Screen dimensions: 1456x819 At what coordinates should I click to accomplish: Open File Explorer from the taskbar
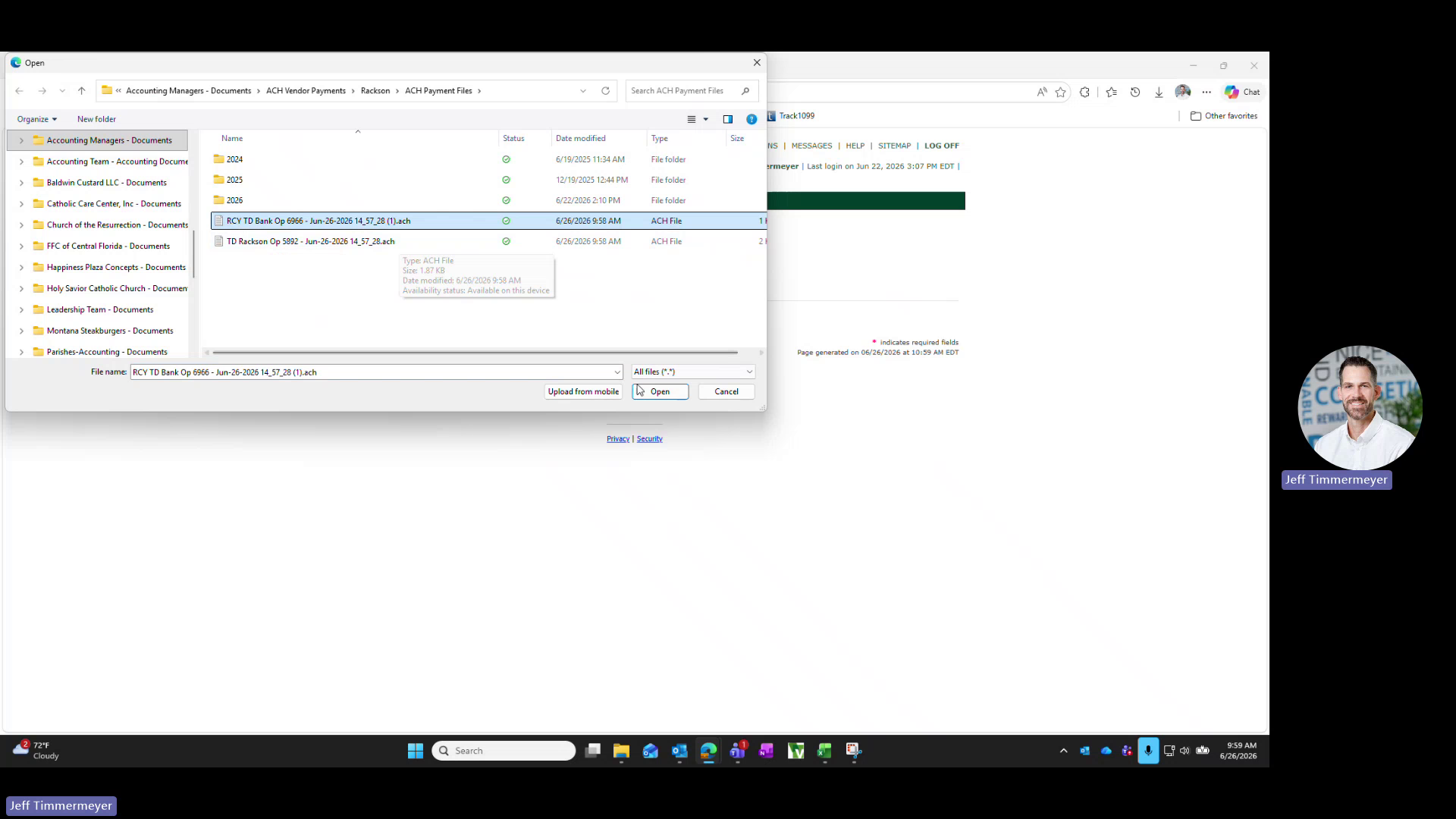coord(622,751)
